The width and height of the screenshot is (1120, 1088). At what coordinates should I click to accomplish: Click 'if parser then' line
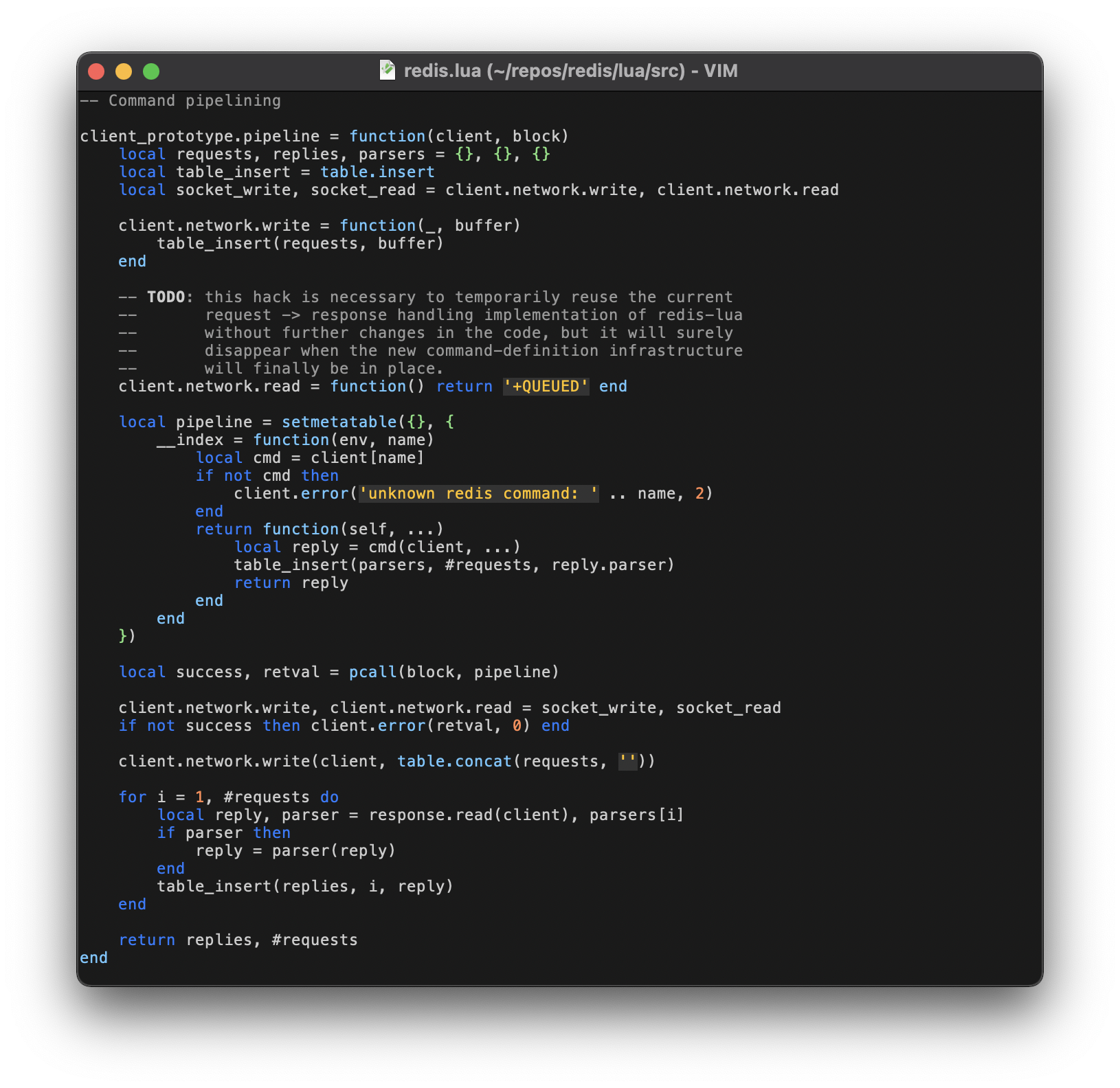pyautogui.click(x=224, y=833)
